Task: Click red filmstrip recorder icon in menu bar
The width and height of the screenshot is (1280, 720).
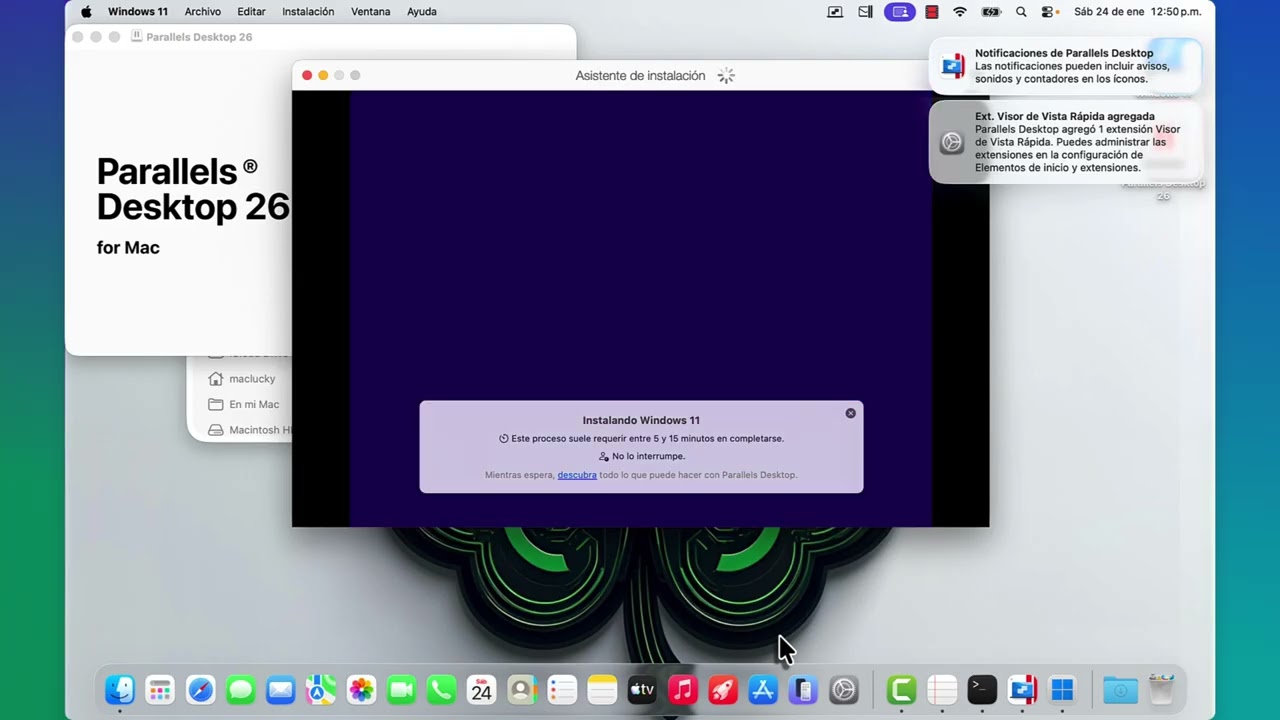Action: [x=931, y=12]
